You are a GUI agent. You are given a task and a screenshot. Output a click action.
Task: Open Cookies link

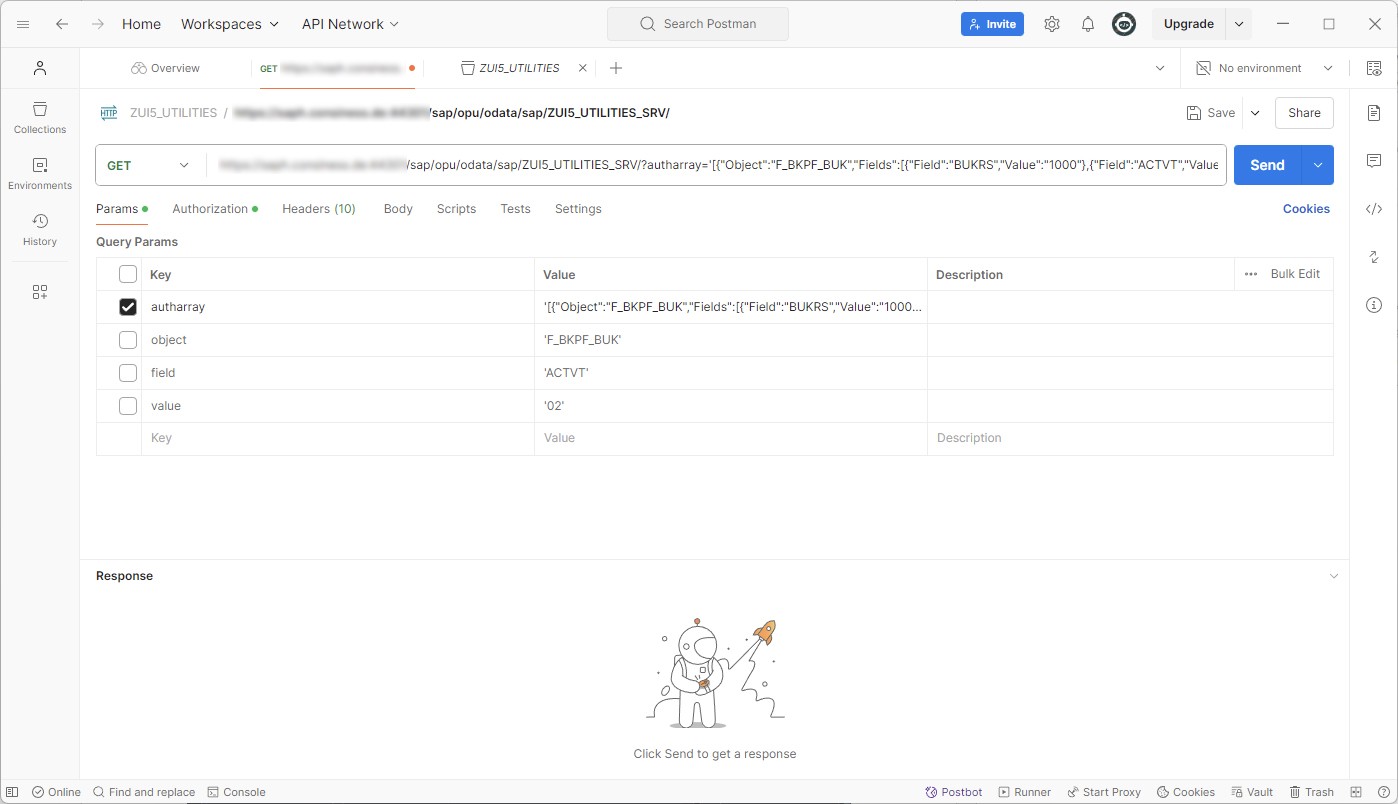1306,209
